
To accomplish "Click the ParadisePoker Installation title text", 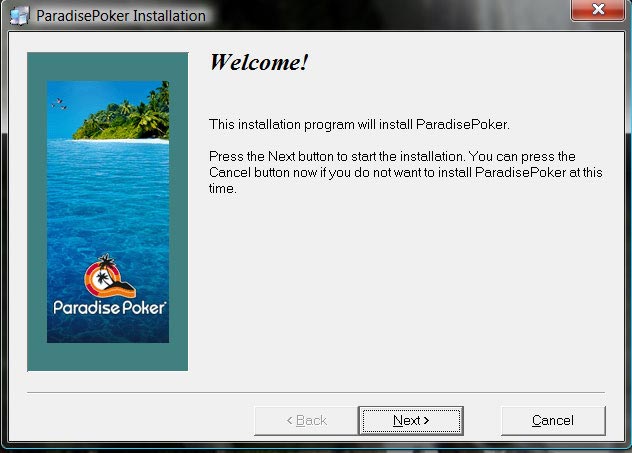I will pyautogui.click(x=121, y=16).
